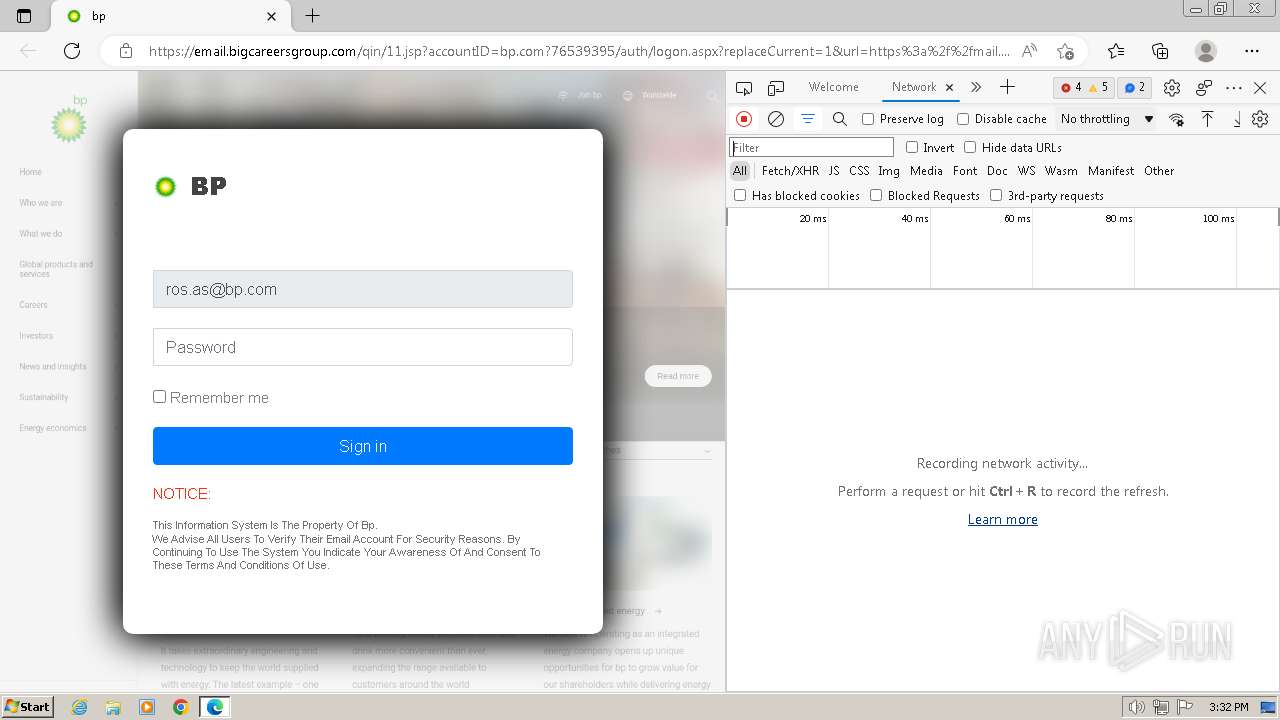1280x720 pixels.
Task: Filter requests by Other type
Action: (1159, 171)
